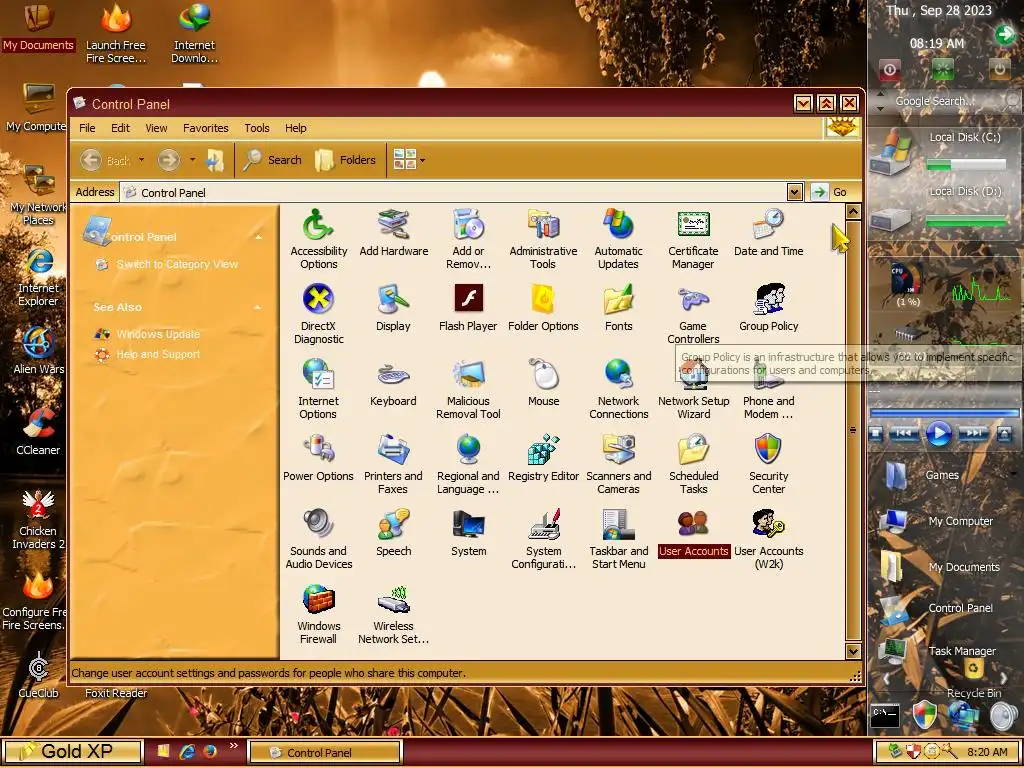Open Mouse settings

point(543,383)
